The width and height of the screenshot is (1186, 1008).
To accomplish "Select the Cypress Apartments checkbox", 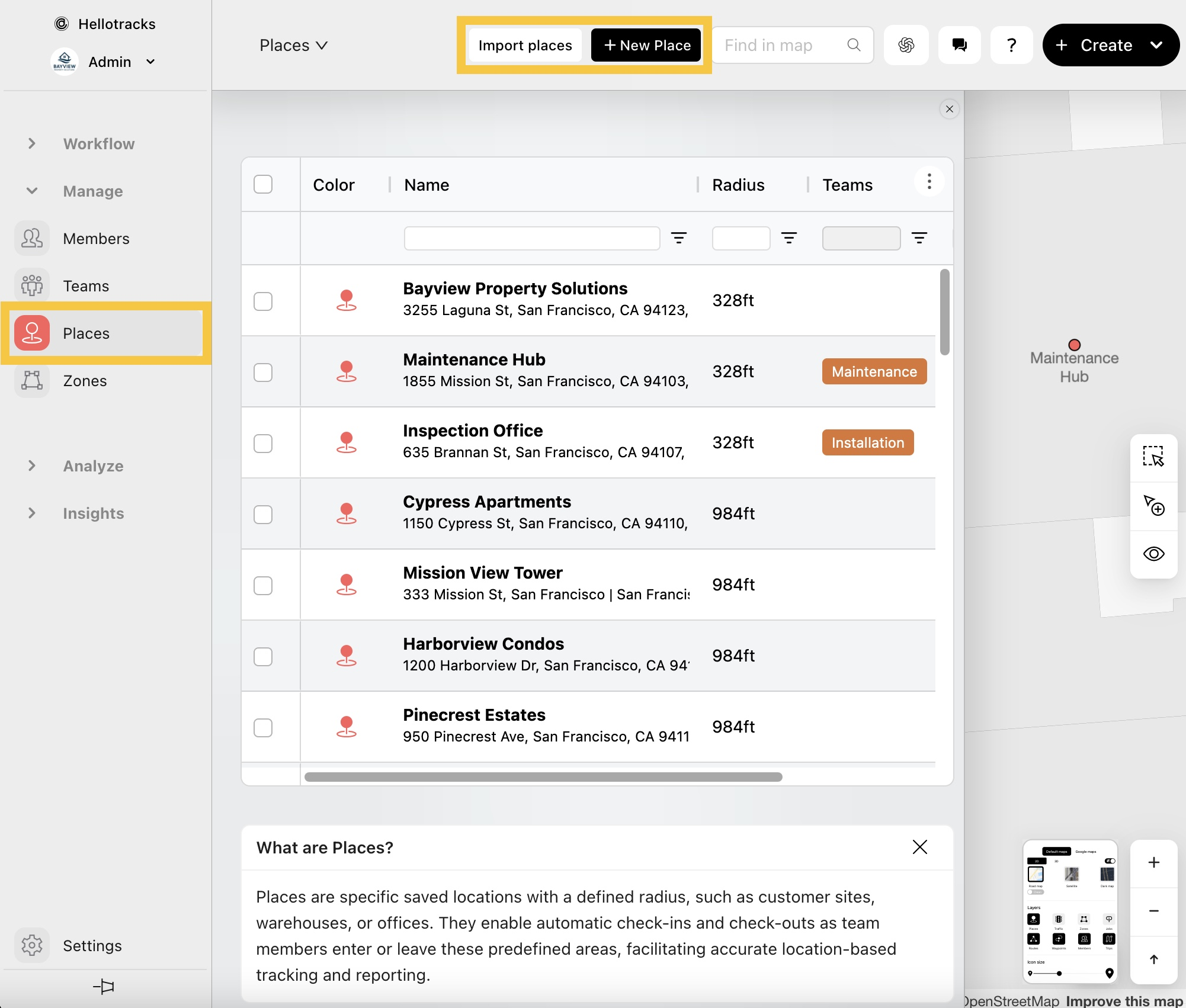I will (263, 514).
